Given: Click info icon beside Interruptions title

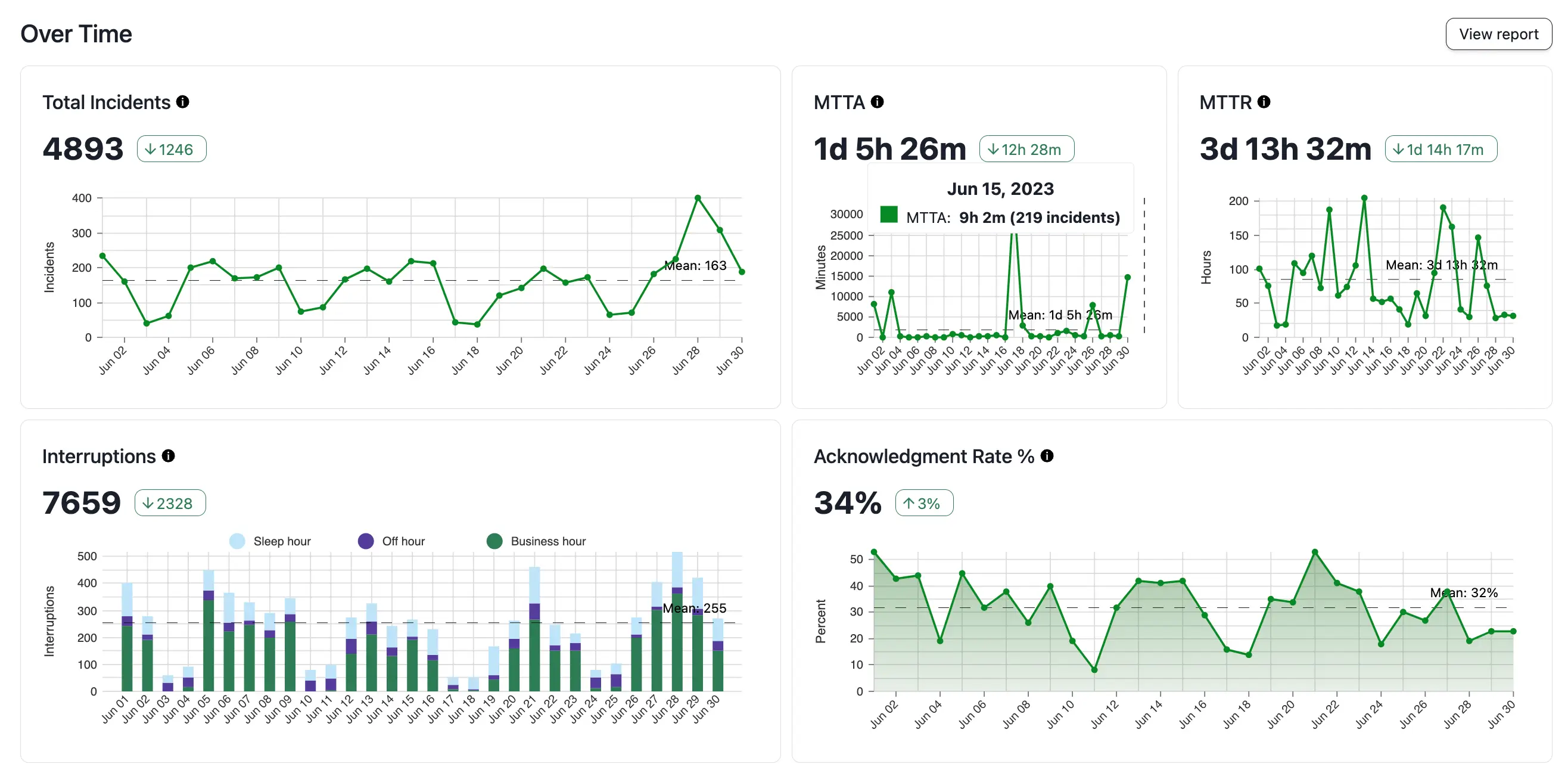Looking at the screenshot, I should (x=169, y=455).
